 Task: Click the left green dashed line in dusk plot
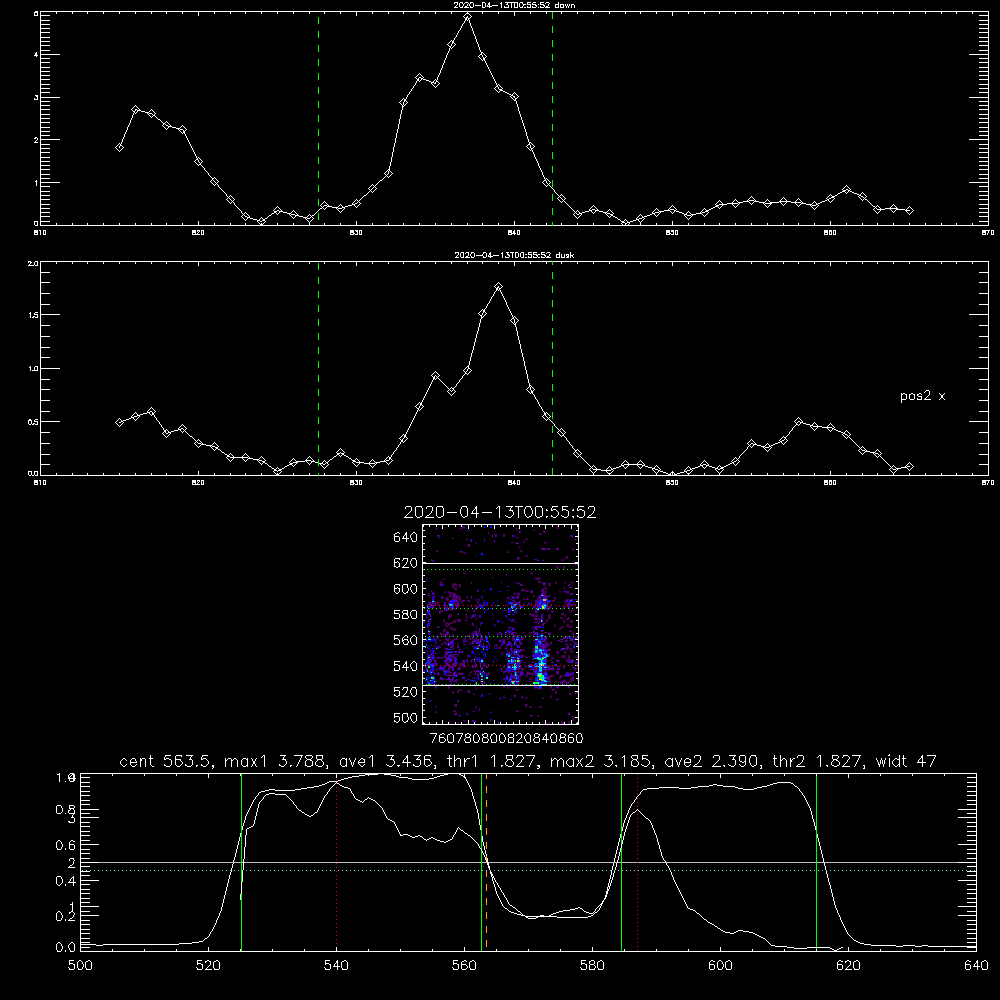coord(318,369)
